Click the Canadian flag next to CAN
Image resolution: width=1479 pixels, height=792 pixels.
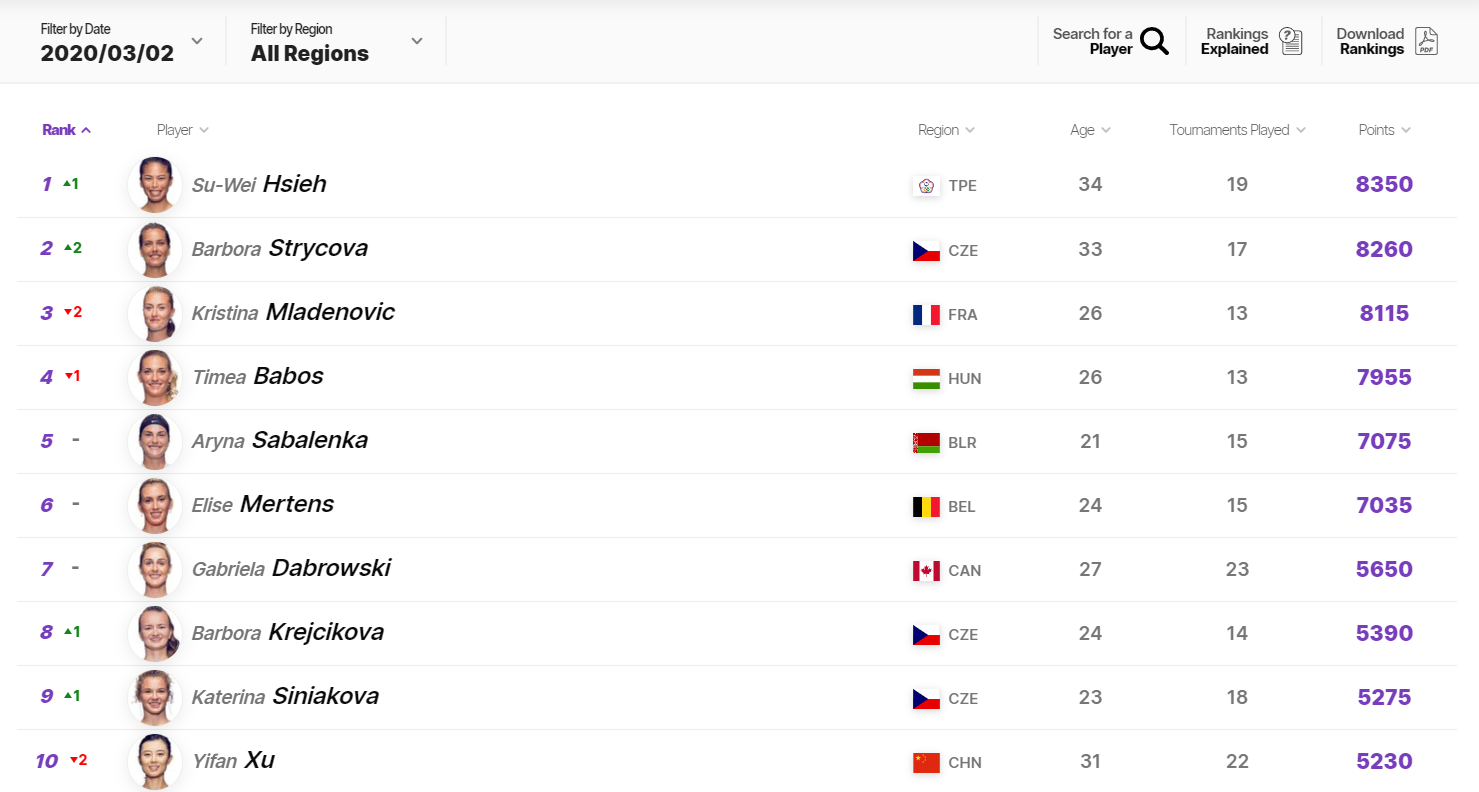pyautogui.click(x=926, y=571)
